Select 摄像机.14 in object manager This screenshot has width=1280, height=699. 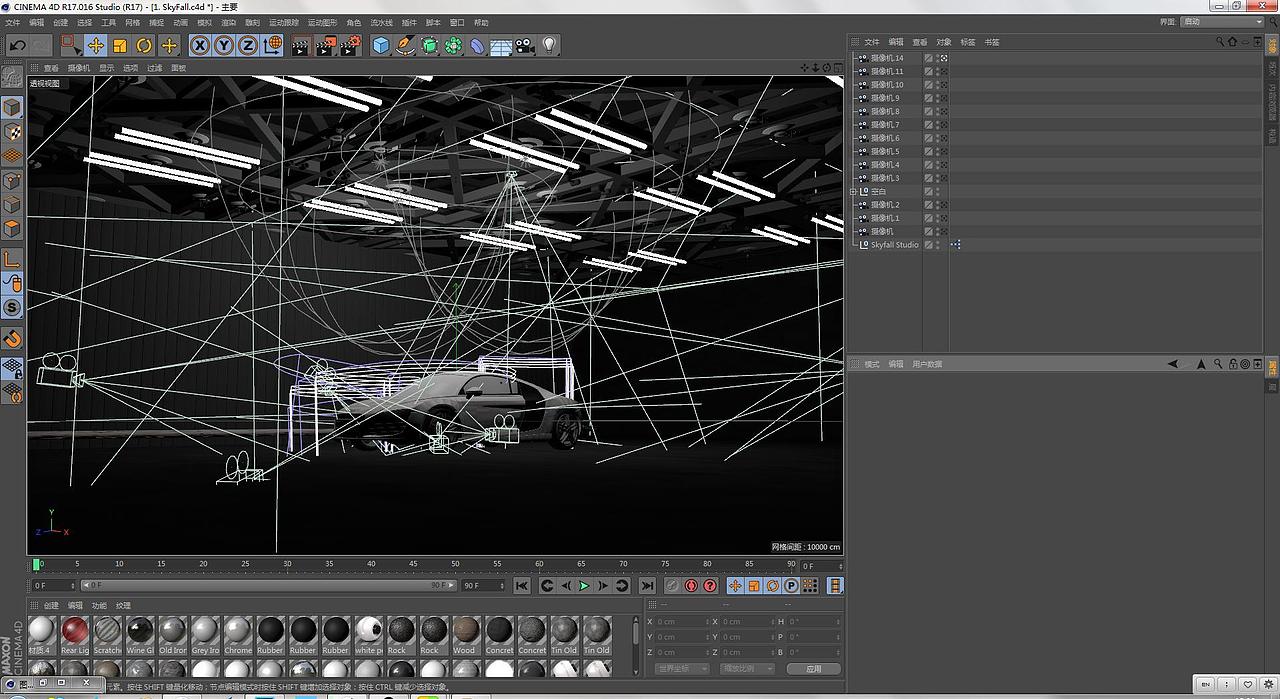click(x=886, y=58)
